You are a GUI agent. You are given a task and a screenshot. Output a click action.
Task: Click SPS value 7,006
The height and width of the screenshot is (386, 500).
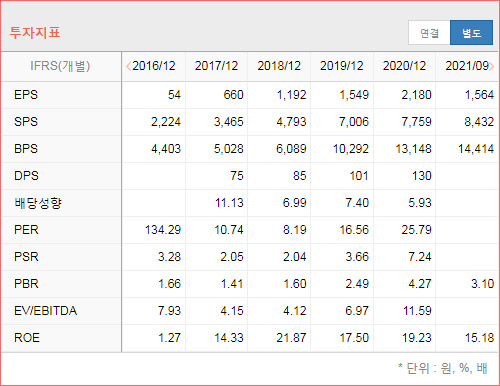pyautogui.click(x=354, y=122)
